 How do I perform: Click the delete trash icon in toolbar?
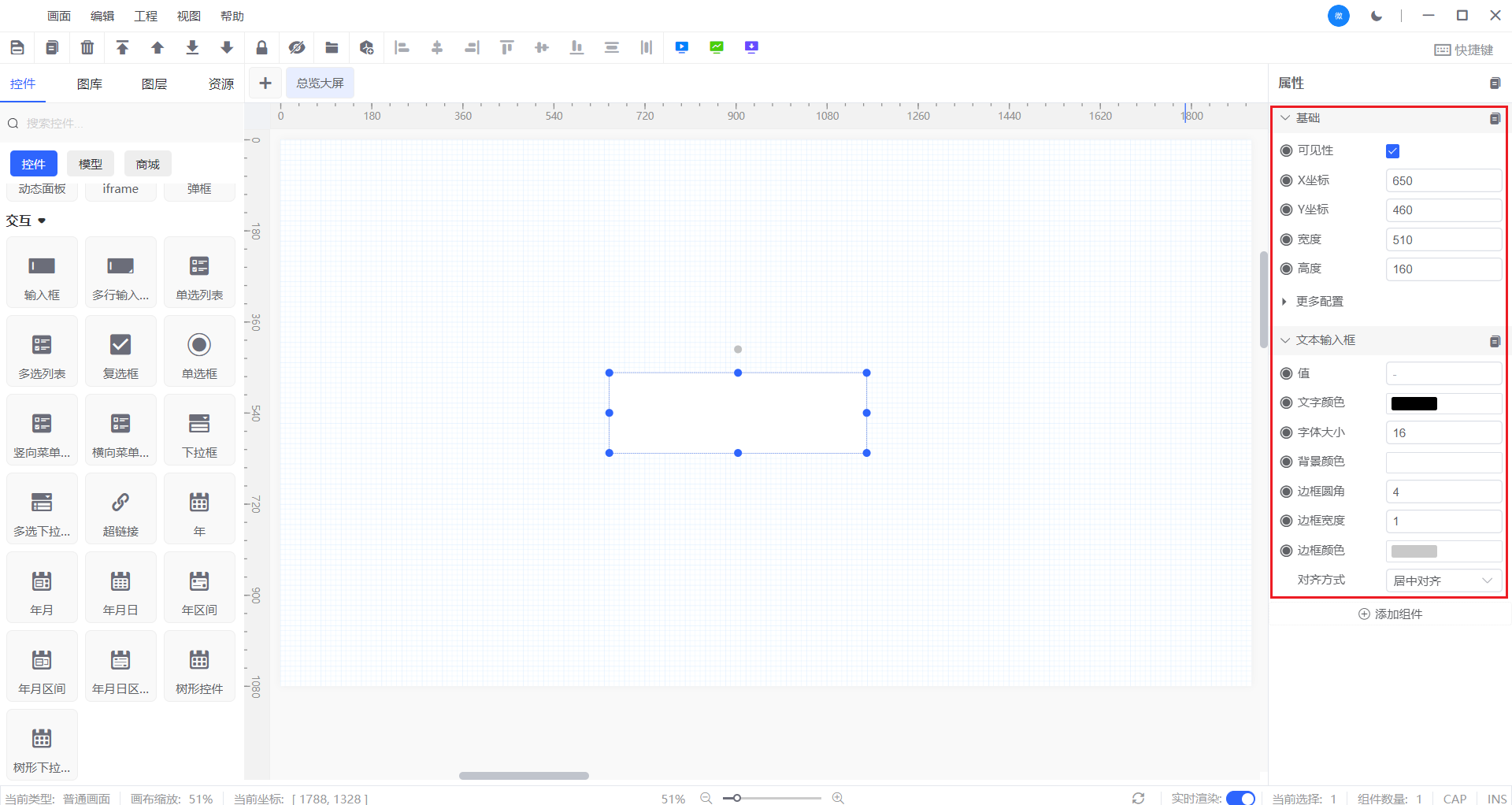87,48
